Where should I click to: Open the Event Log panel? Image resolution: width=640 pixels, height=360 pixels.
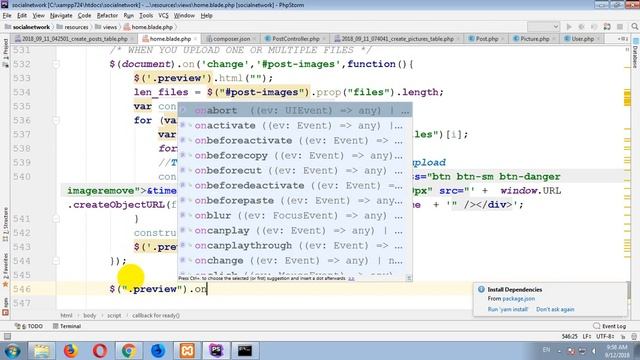[x=610, y=326]
